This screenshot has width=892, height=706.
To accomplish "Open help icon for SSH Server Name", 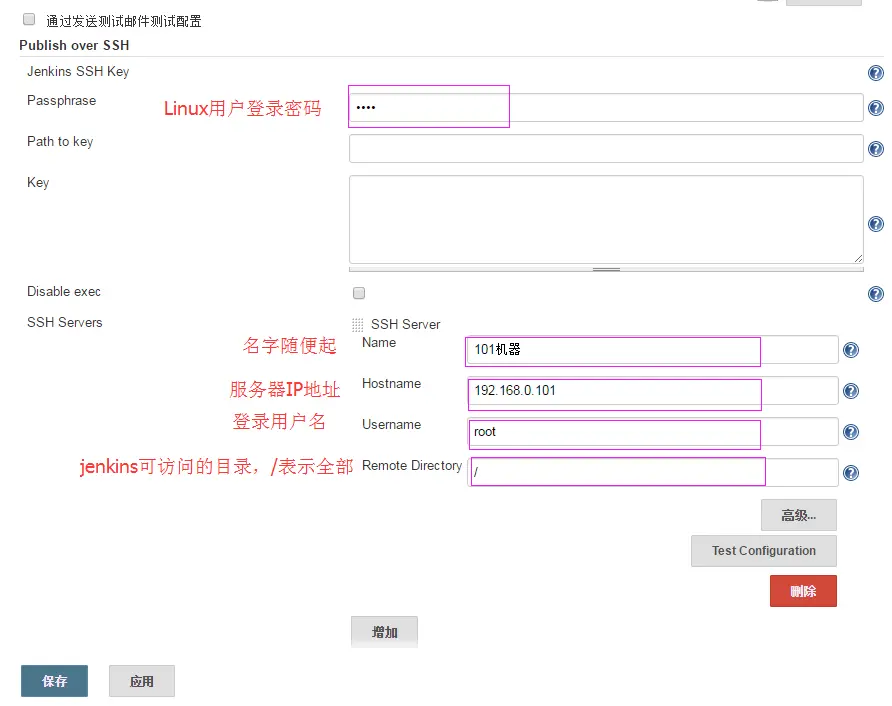I will pos(850,350).
